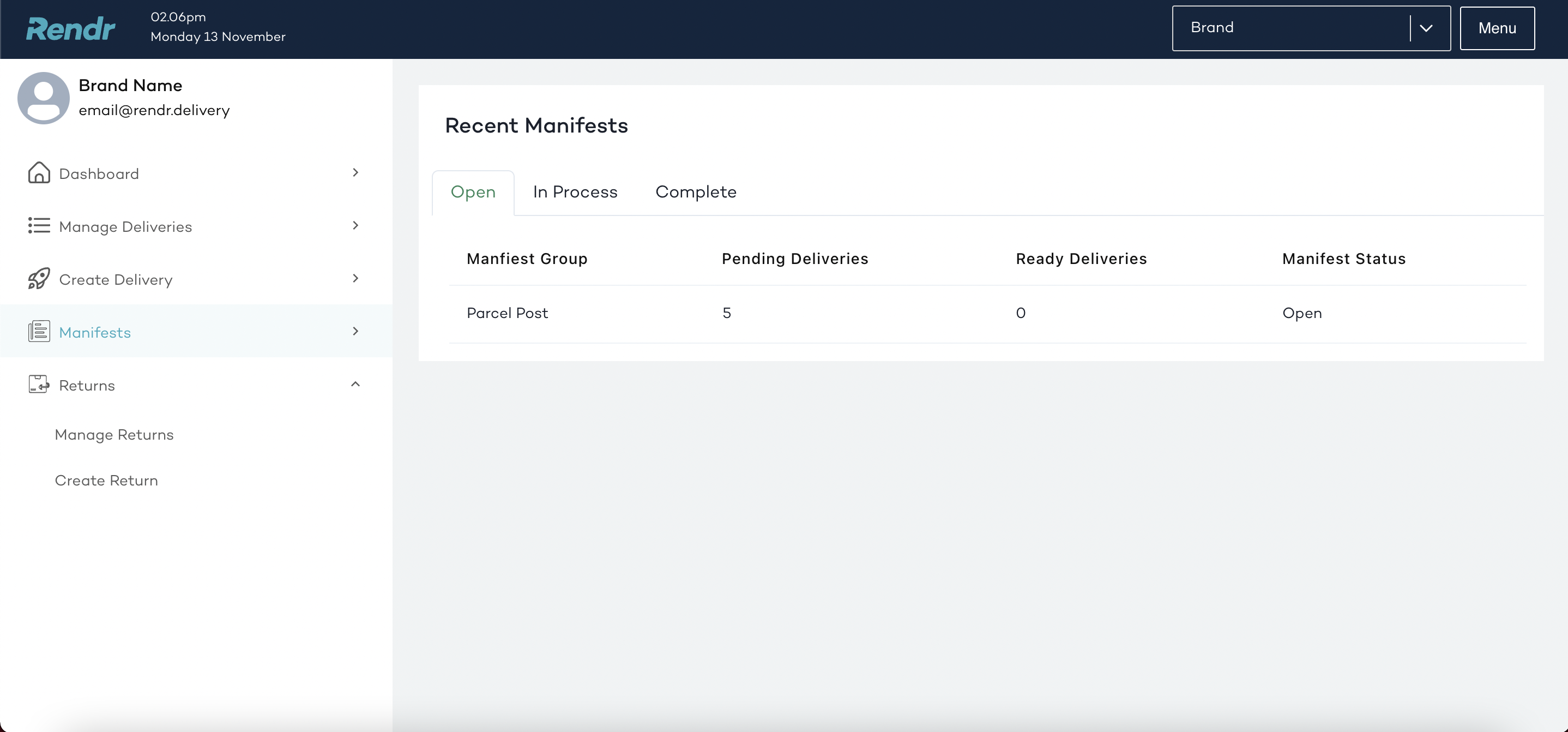
Task: Click the Rendr logo
Action: click(71, 28)
